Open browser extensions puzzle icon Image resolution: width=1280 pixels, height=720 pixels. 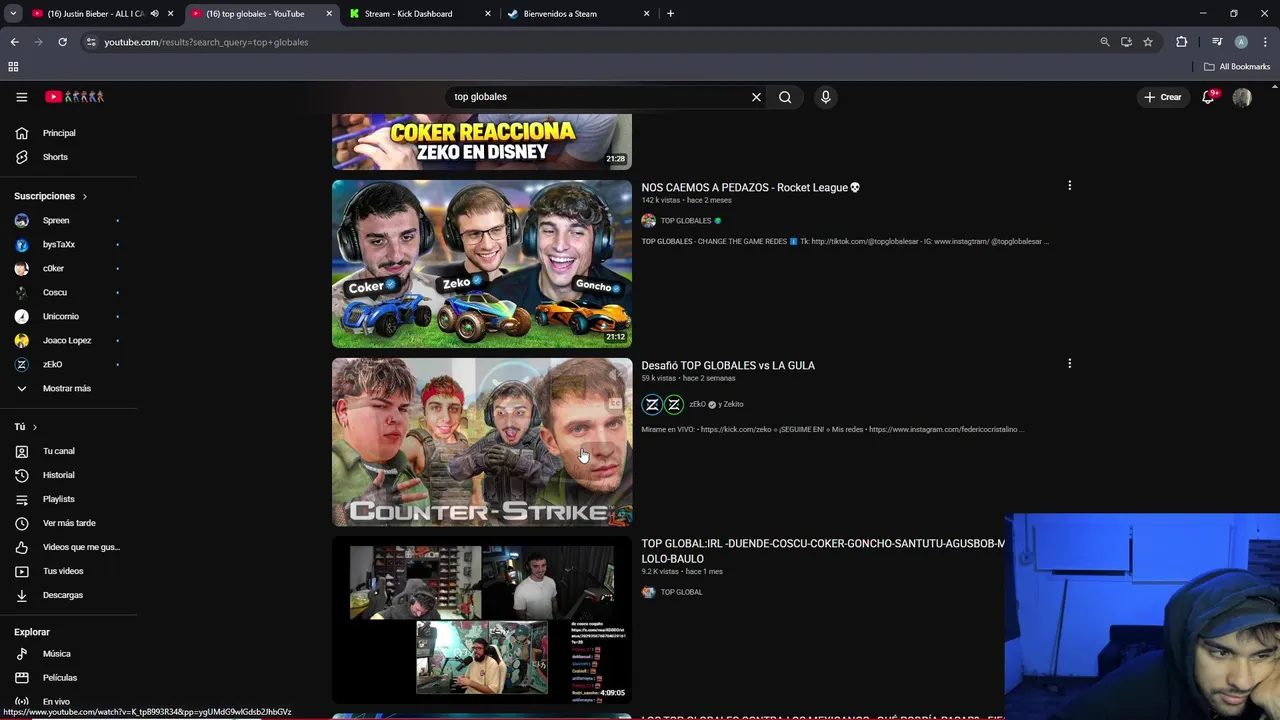1182,42
